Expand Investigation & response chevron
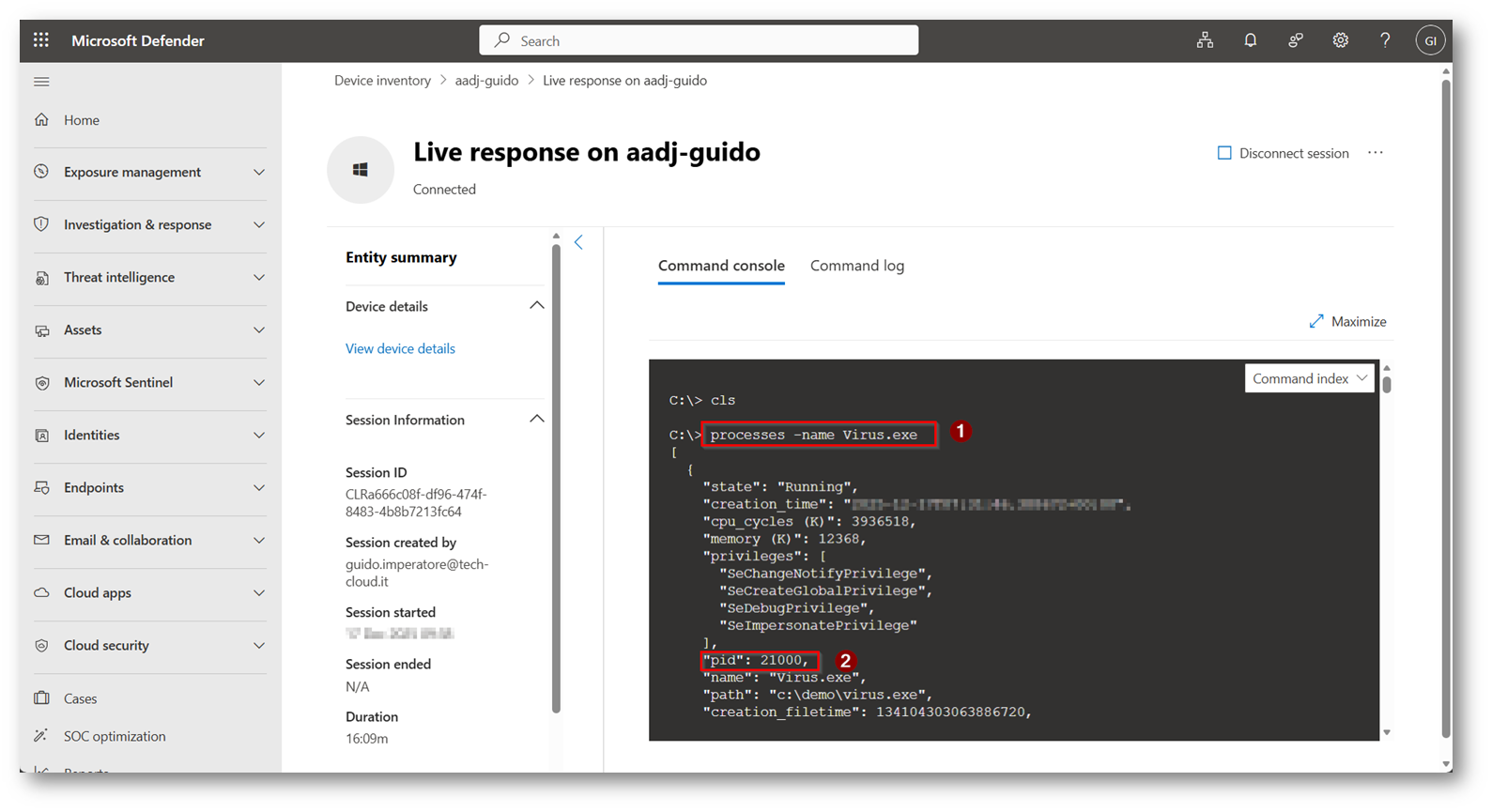The height and width of the screenshot is (812, 1492). tap(259, 224)
